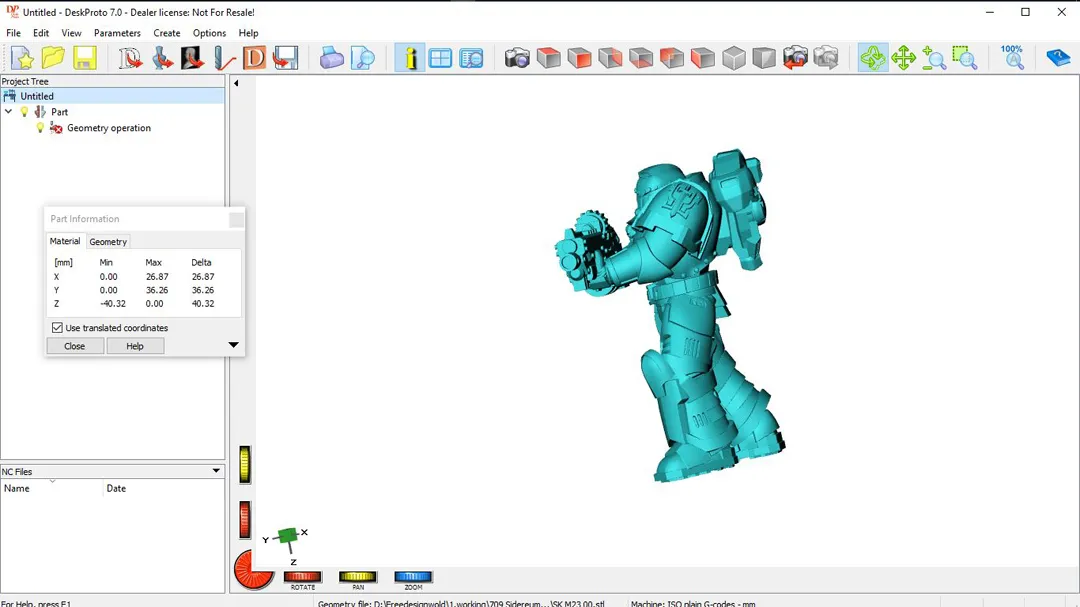Click the vertical yellow thumbwheel

245,464
